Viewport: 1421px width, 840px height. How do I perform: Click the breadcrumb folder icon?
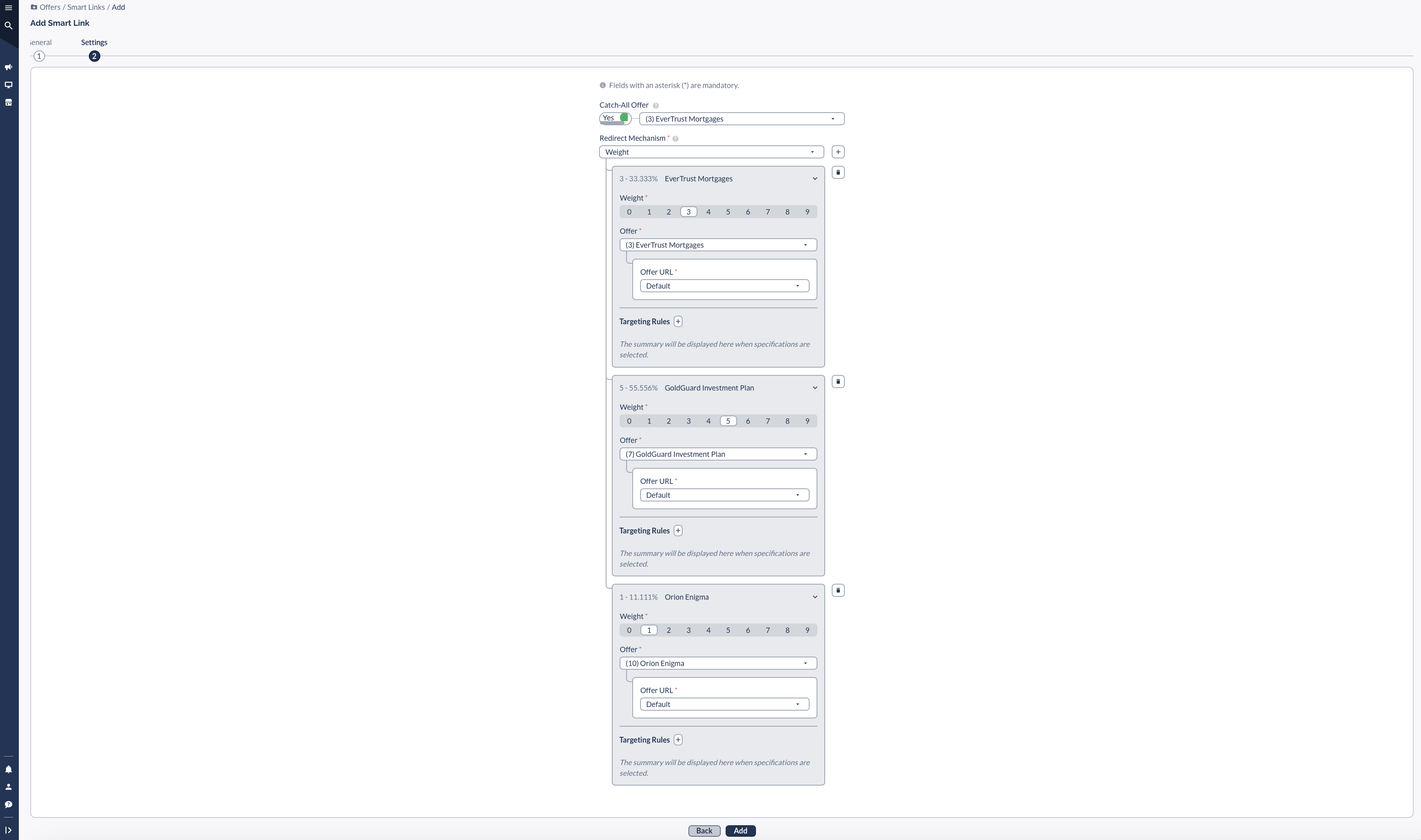point(34,7)
